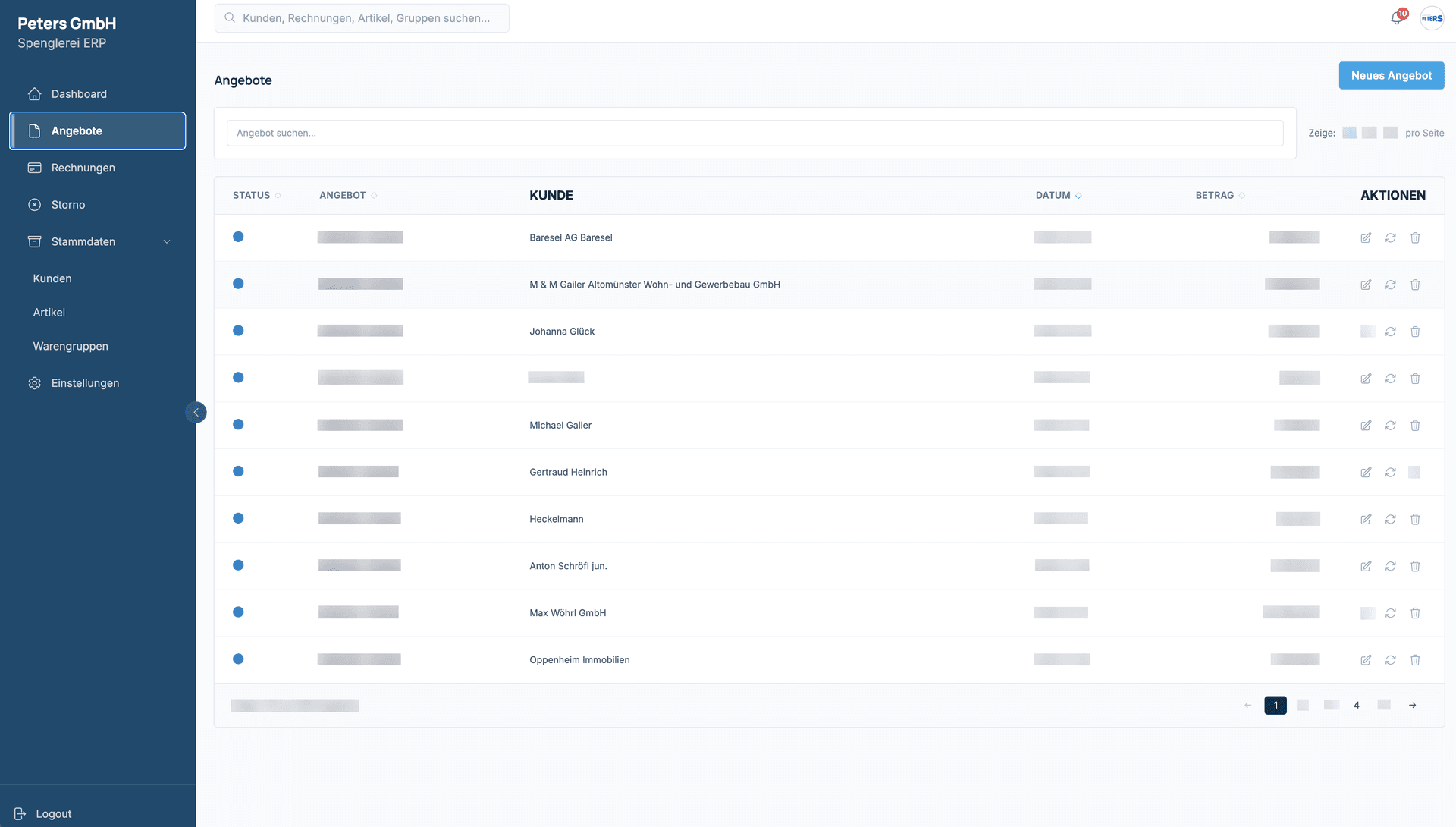Click the customer name Michael Gailer

click(560, 426)
